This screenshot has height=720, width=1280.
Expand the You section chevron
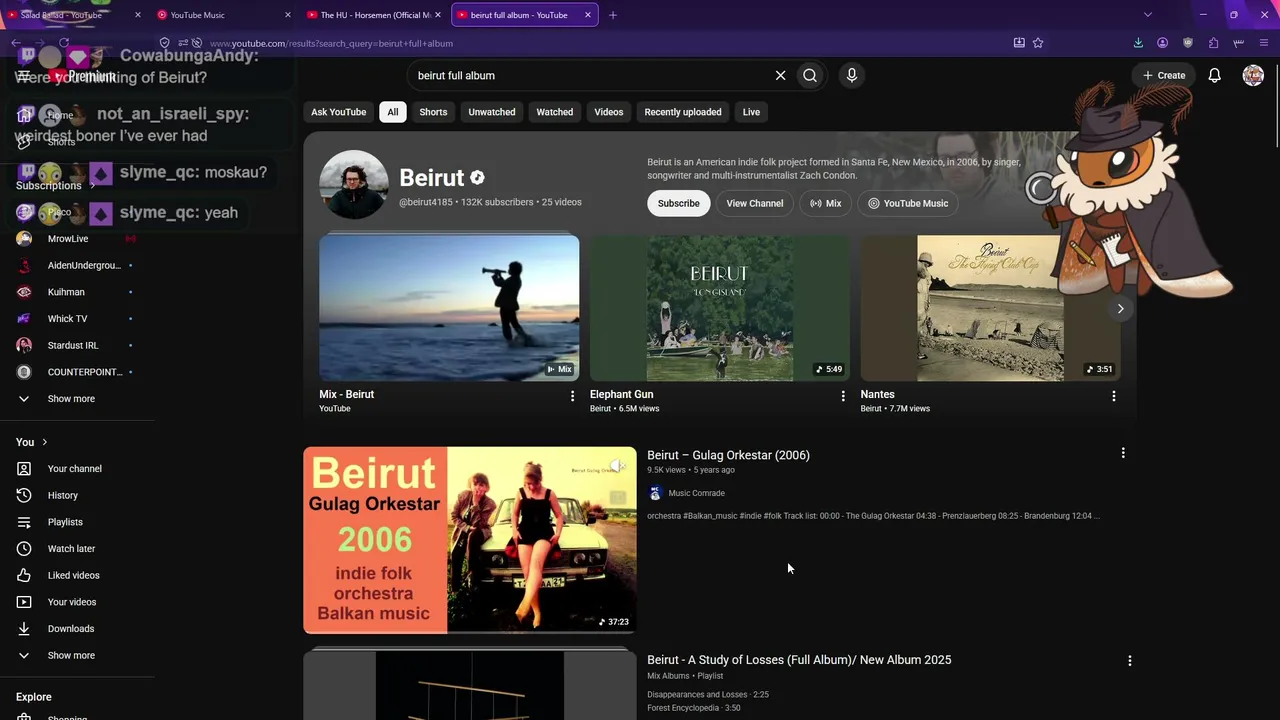tap(44, 442)
